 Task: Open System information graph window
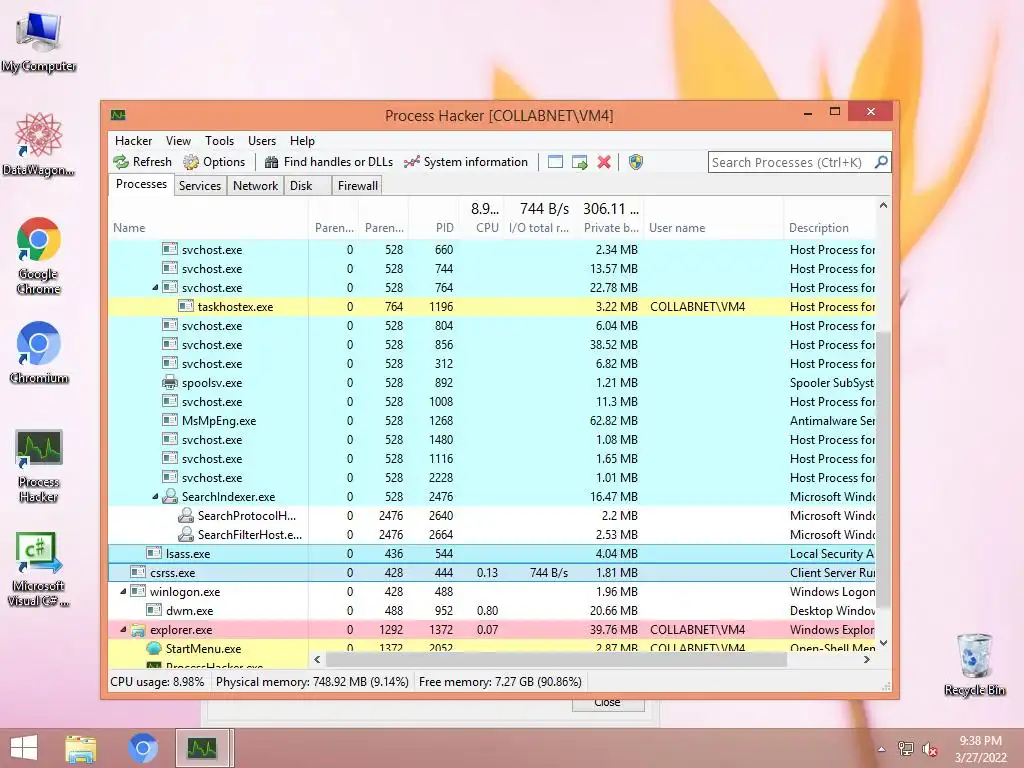pos(466,162)
